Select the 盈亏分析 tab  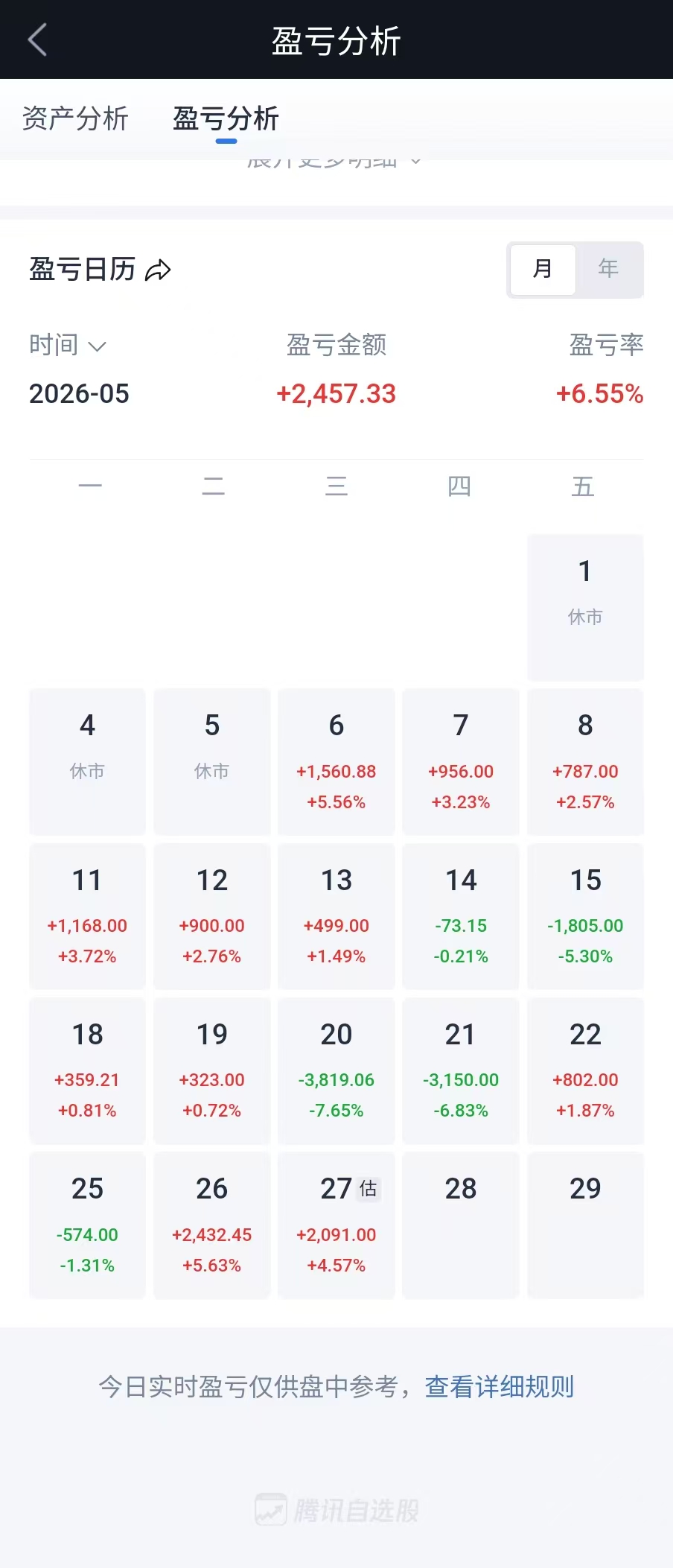(226, 118)
